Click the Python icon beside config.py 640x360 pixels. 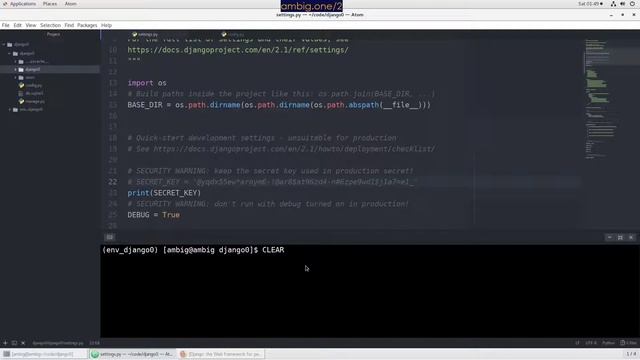[21, 85]
